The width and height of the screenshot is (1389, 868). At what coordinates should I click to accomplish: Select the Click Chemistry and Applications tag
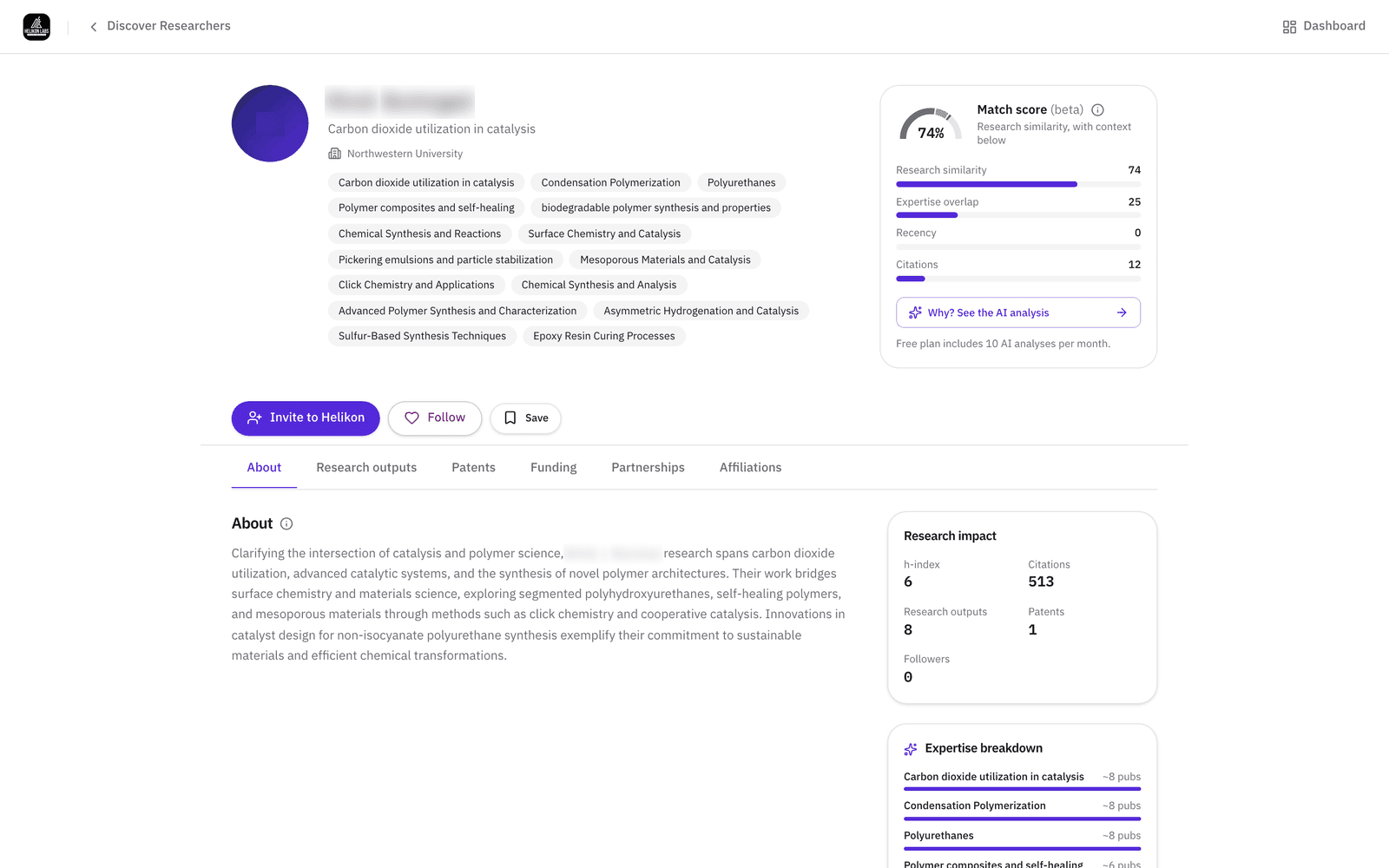point(417,285)
